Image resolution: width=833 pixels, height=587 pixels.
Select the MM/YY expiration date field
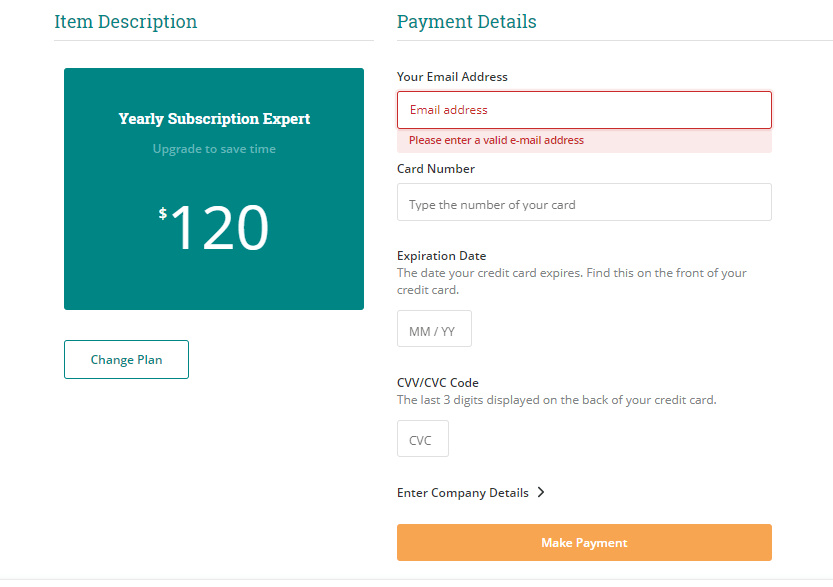pos(434,328)
